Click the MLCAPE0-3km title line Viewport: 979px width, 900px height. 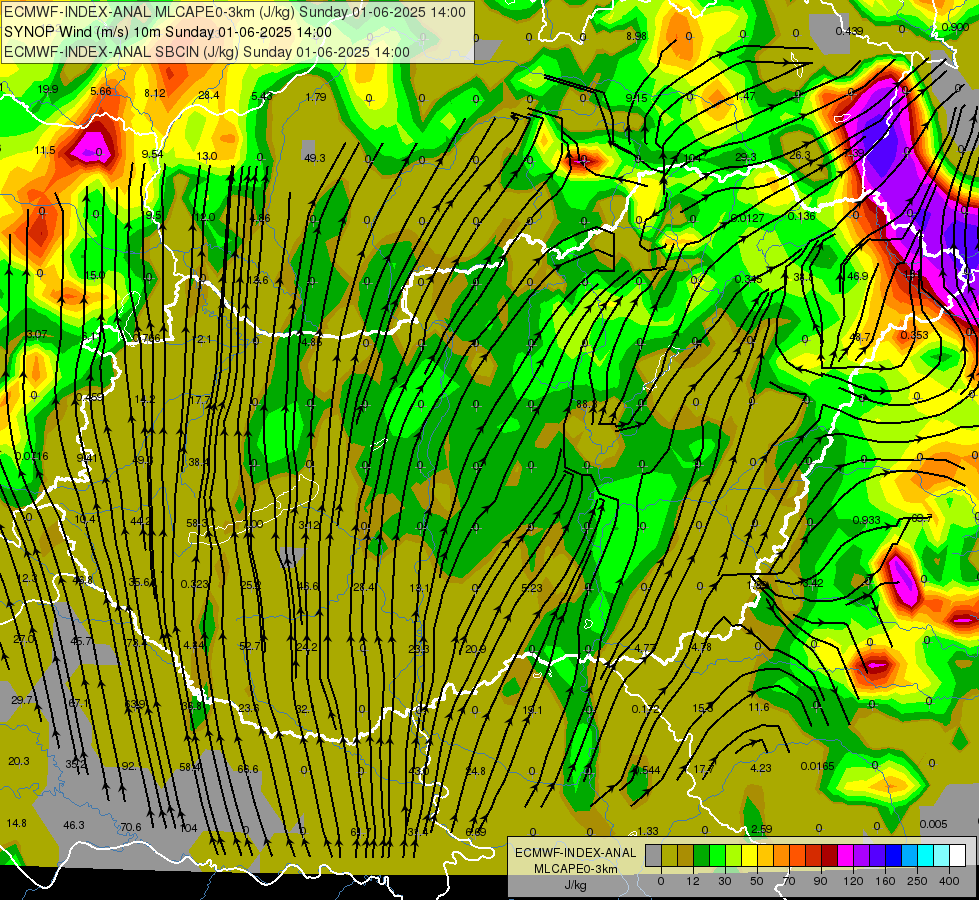coord(235,12)
